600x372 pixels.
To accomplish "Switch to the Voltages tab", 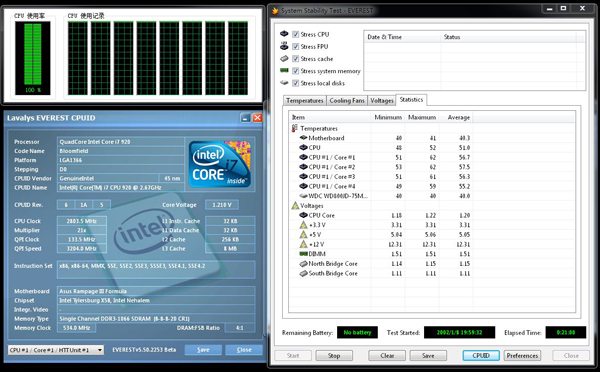I will (382, 101).
